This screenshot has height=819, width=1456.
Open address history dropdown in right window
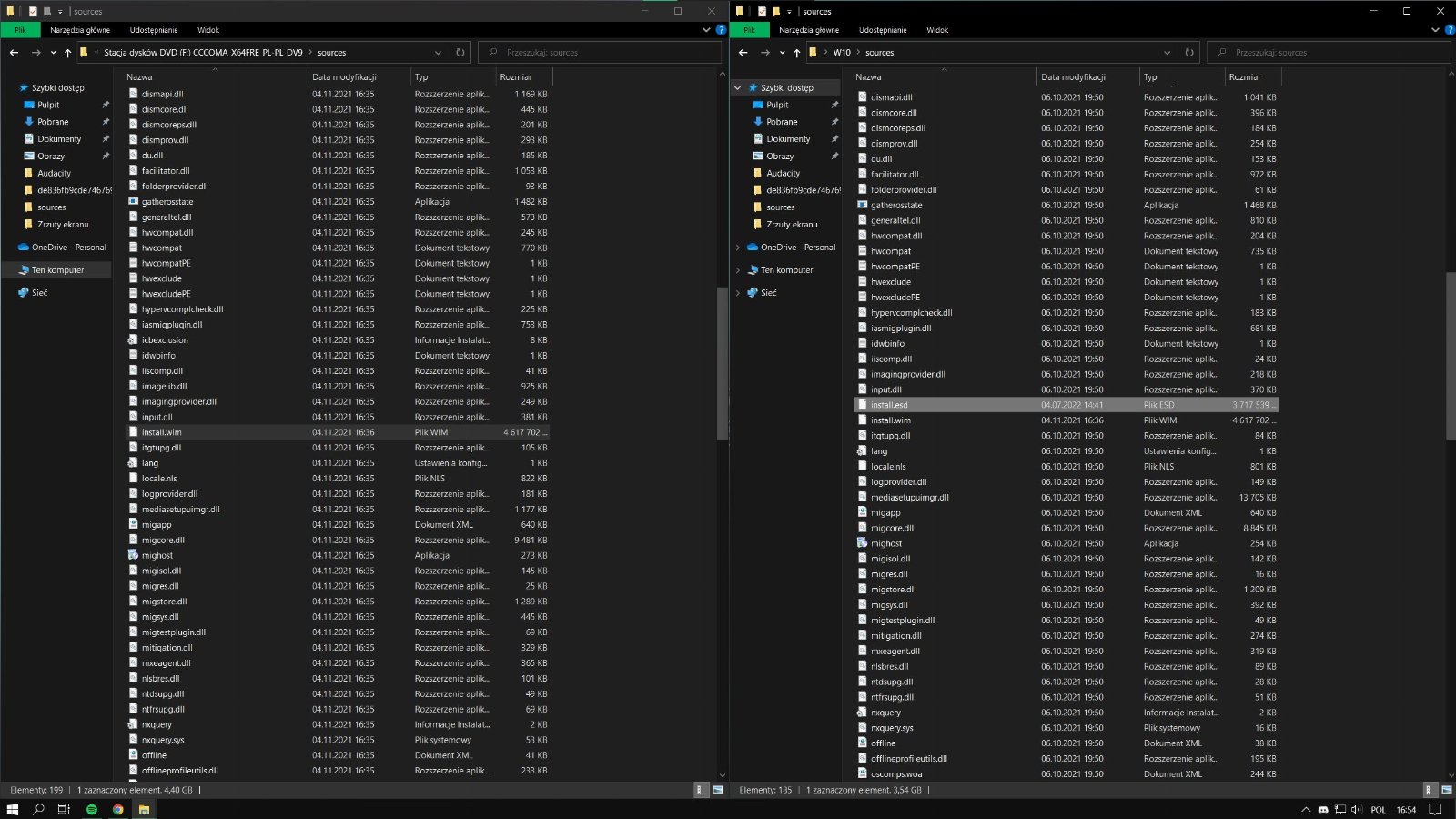[1167, 53]
